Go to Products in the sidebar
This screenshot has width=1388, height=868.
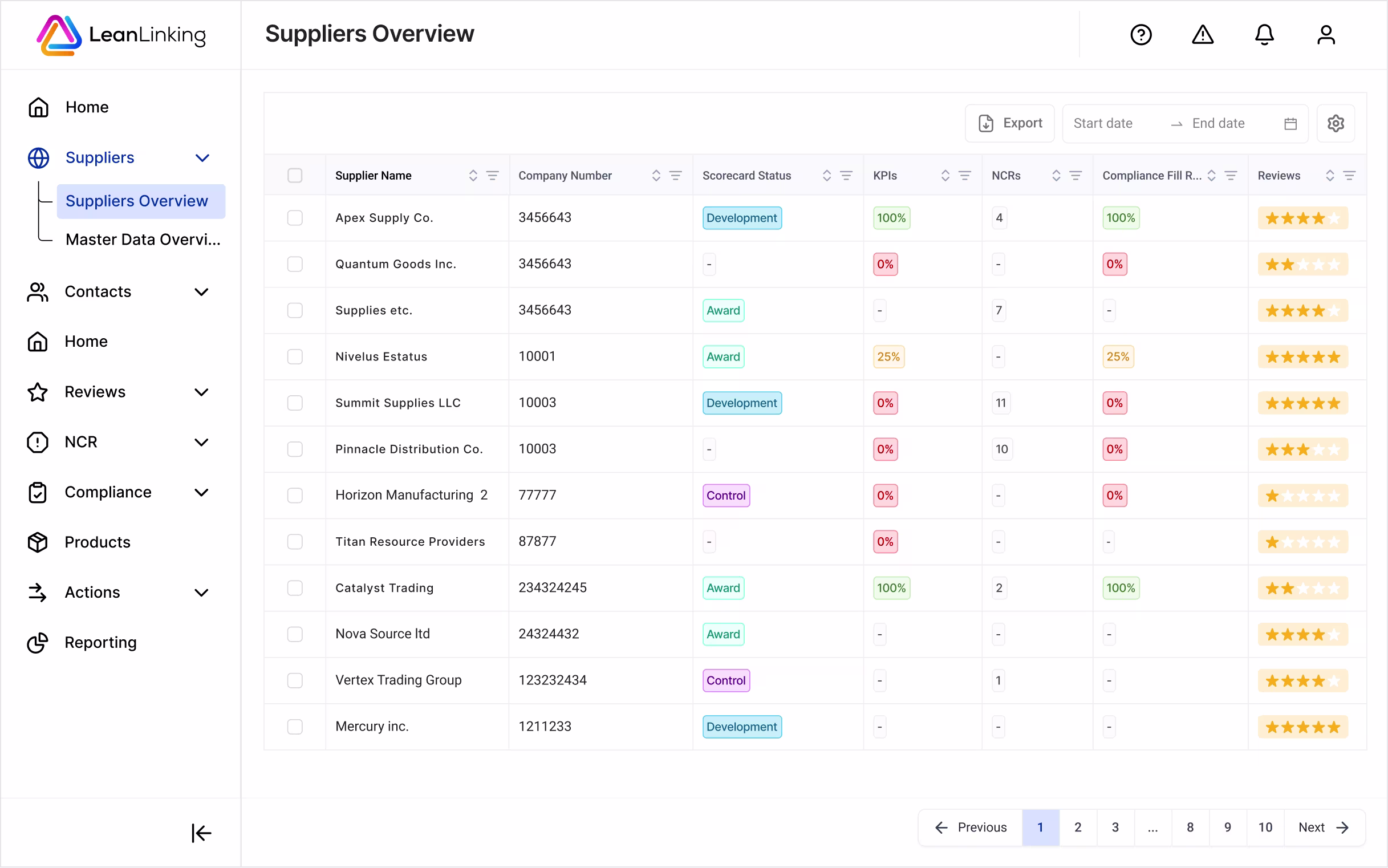point(97,542)
